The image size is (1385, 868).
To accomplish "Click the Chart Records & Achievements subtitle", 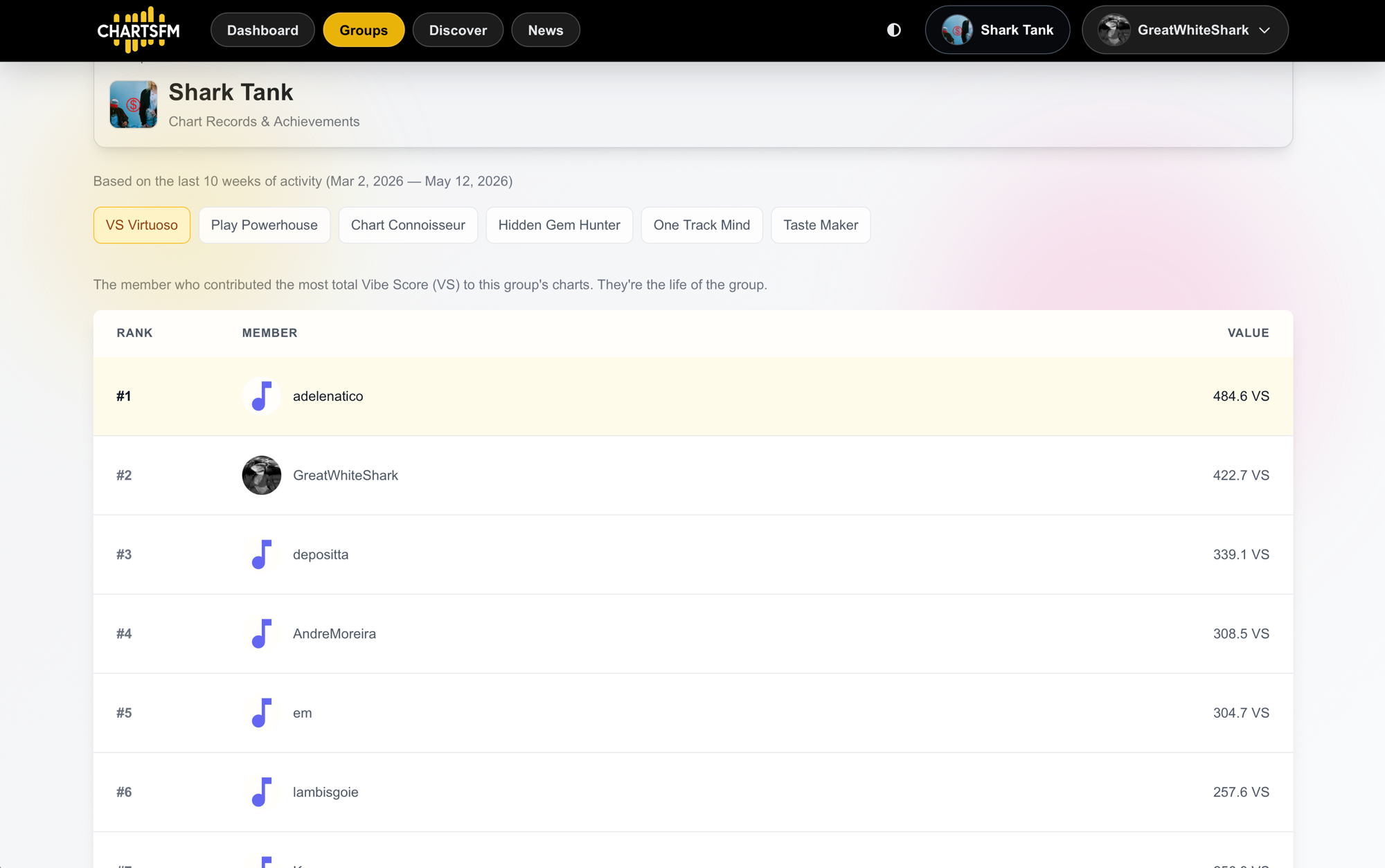I will click(264, 122).
